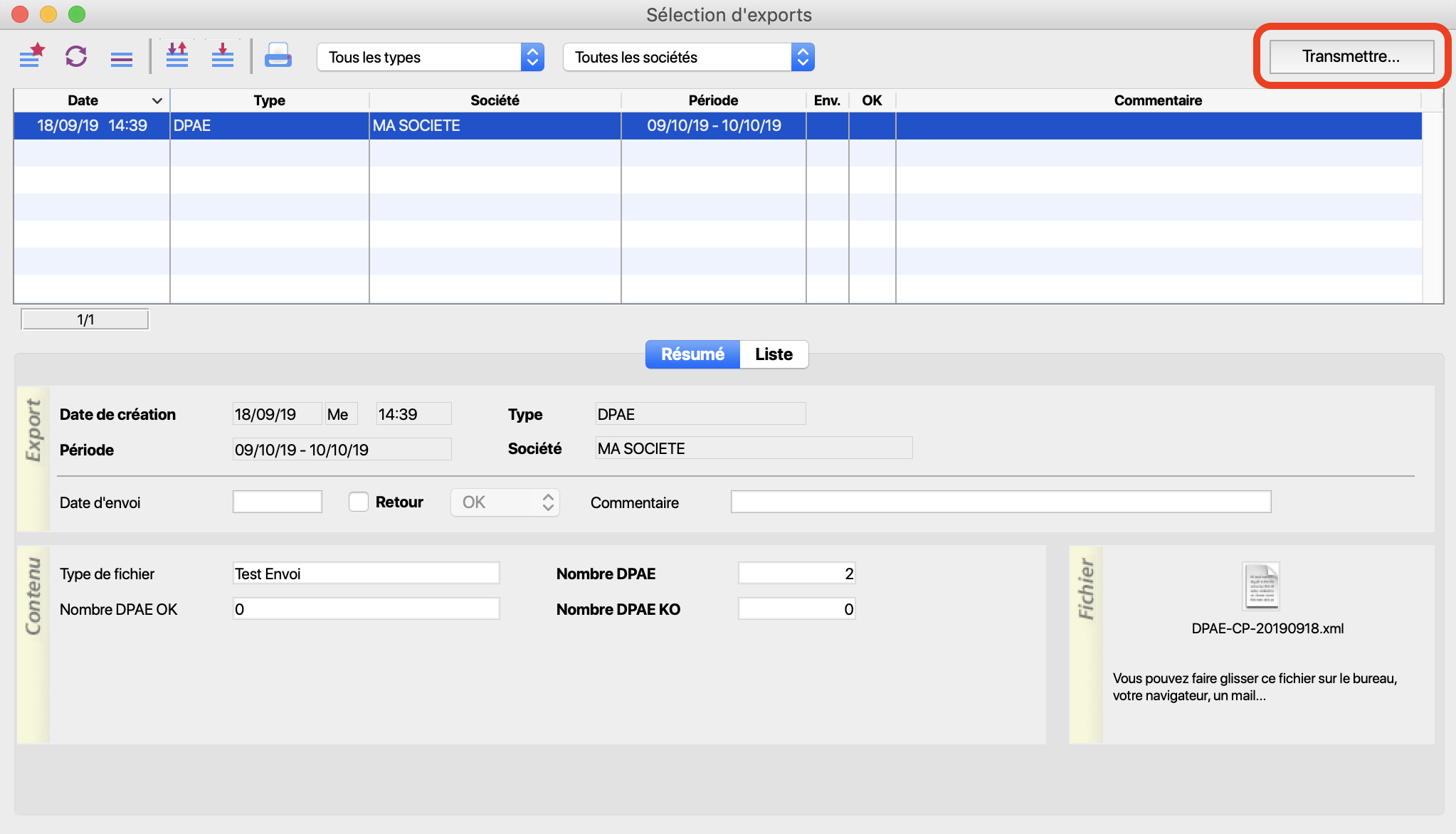Click the Type de fichier field Test Envoi
This screenshot has height=834, width=1456.
(x=366, y=574)
